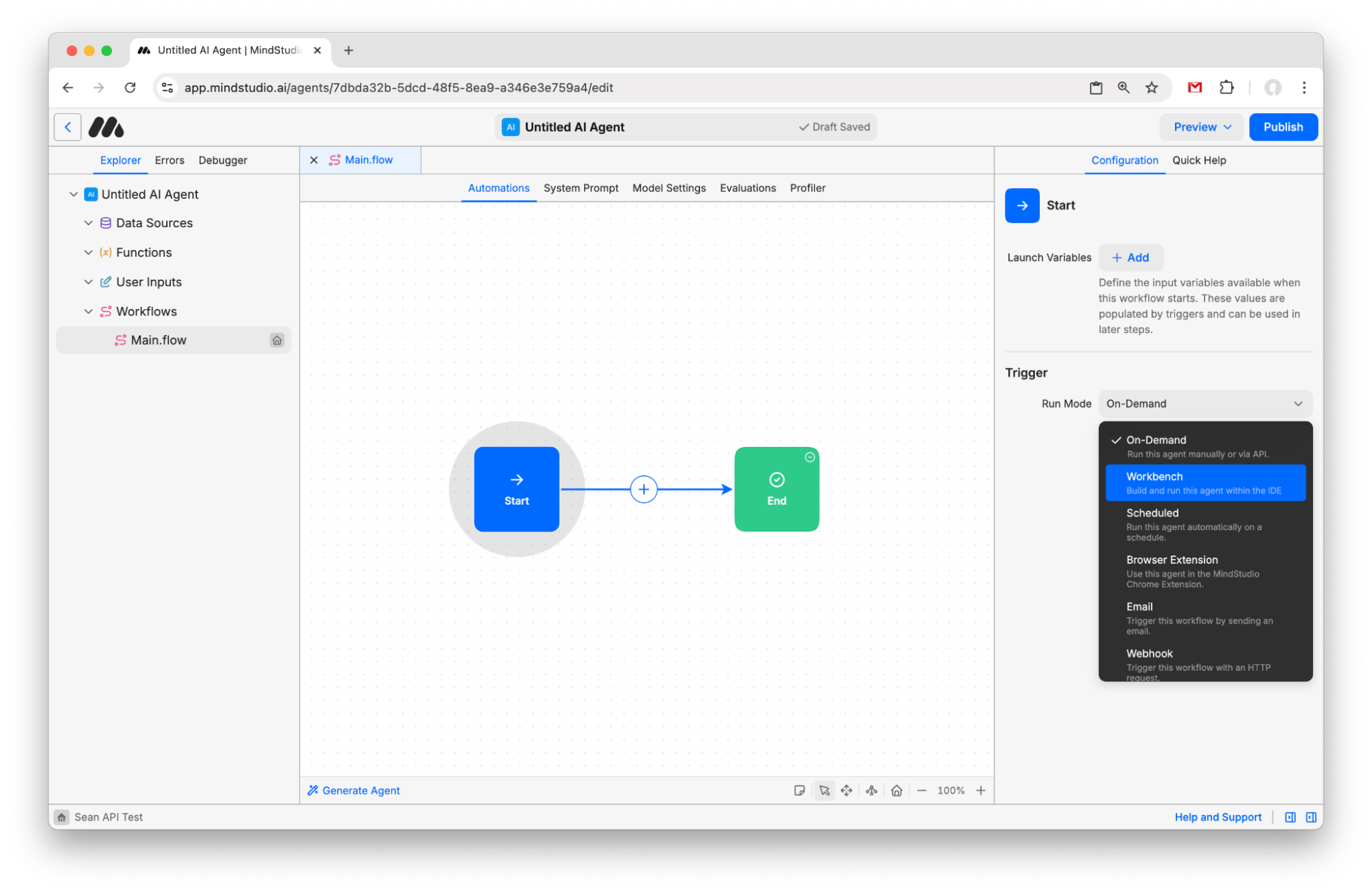The width and height of the screenshot is (1372, 894).
Task: Click the home fit-view icon in canvas toolbar
Action: coord(896,790)
